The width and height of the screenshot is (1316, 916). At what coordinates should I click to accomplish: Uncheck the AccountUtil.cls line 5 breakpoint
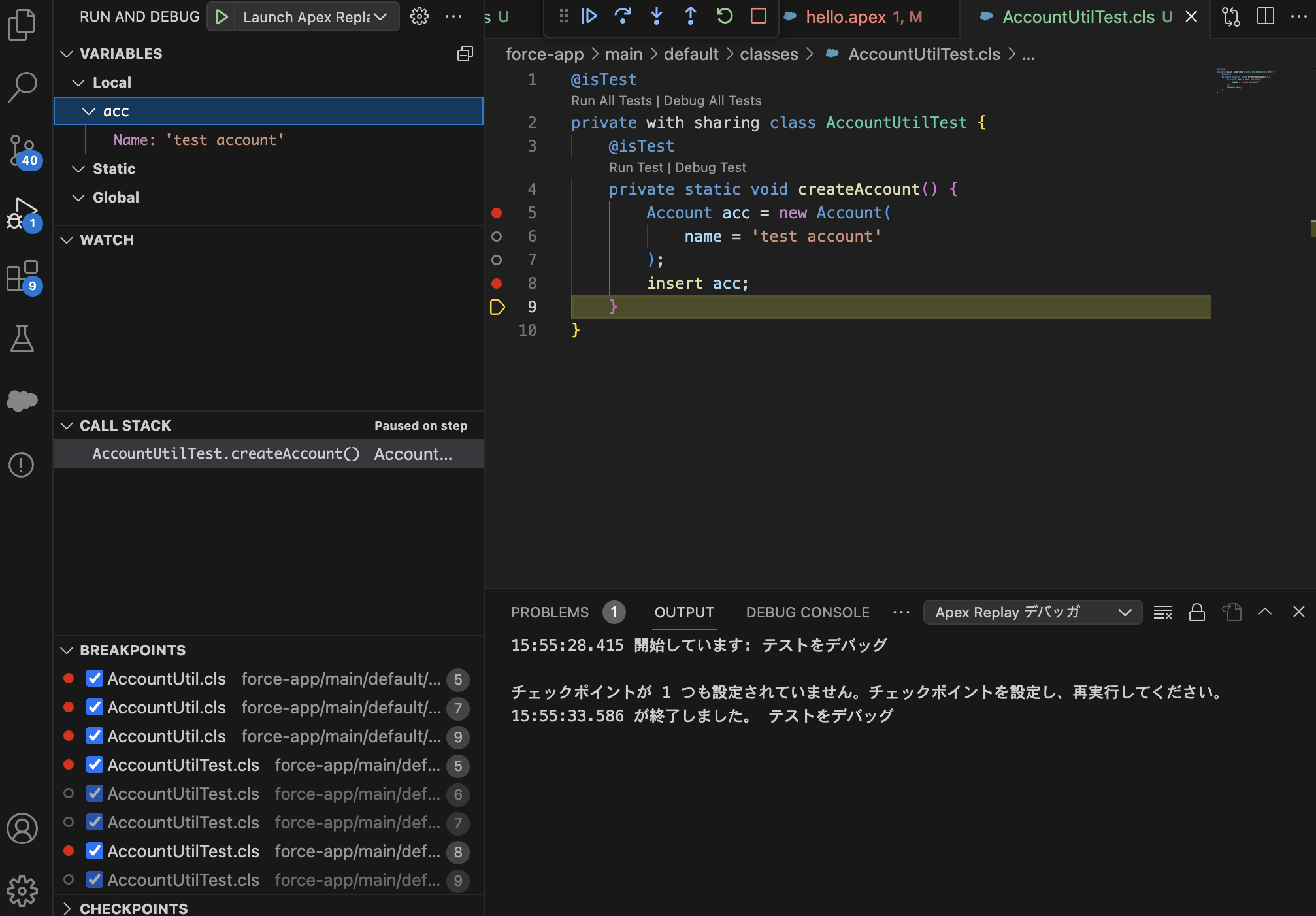coord(95,679)
